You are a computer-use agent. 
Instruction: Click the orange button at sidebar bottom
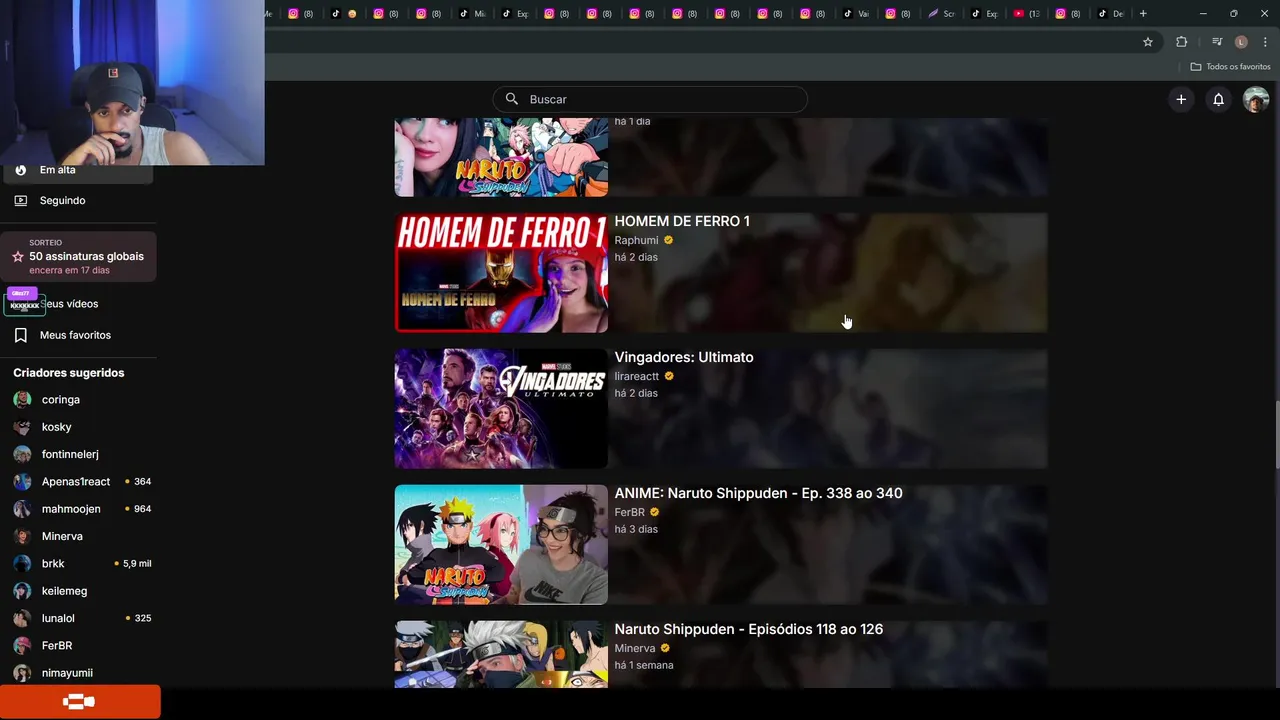coord(80,702)
